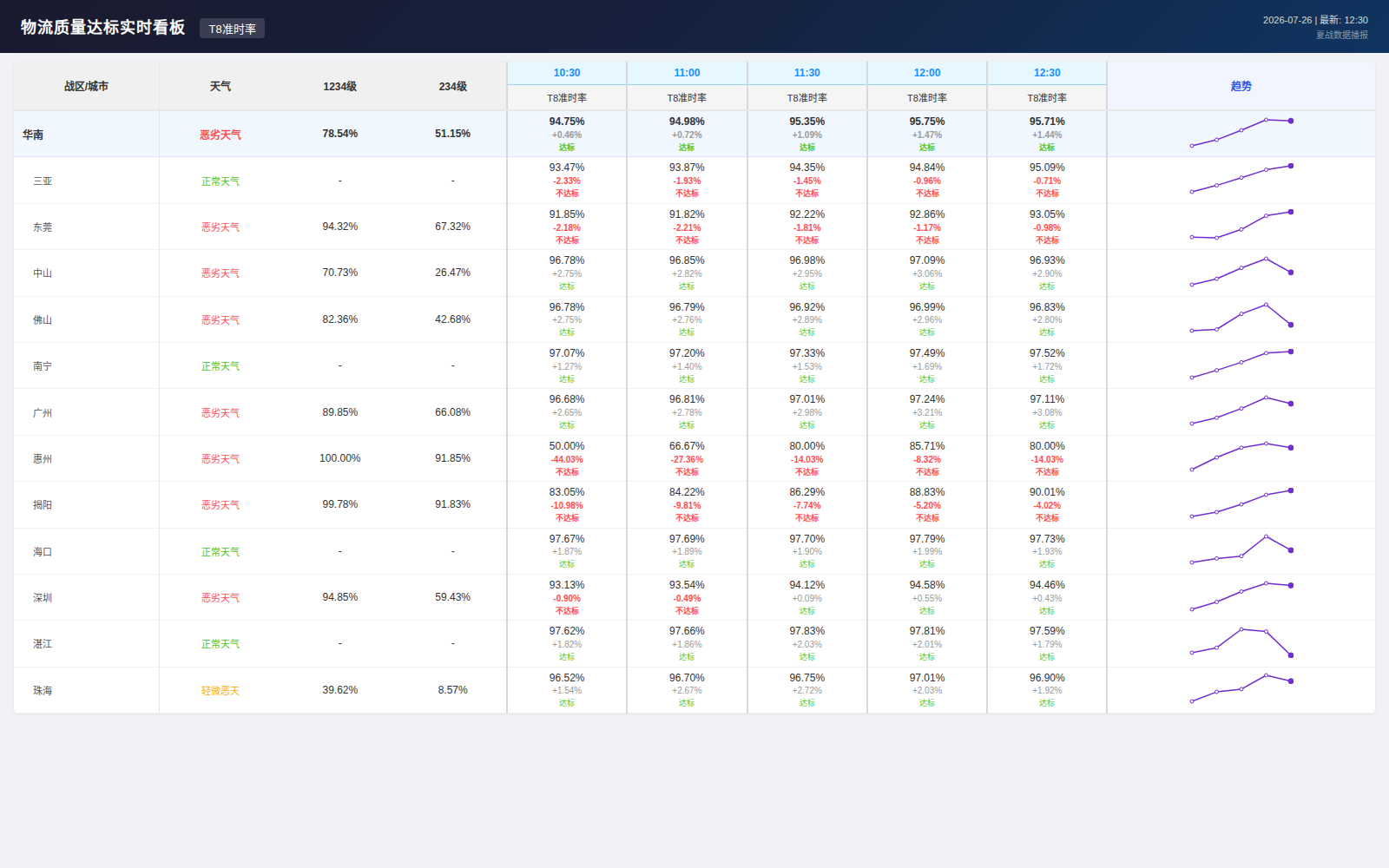Click 揭阳 12:30 rate 90.01%
The image size is (1389, 868).
1047,492
